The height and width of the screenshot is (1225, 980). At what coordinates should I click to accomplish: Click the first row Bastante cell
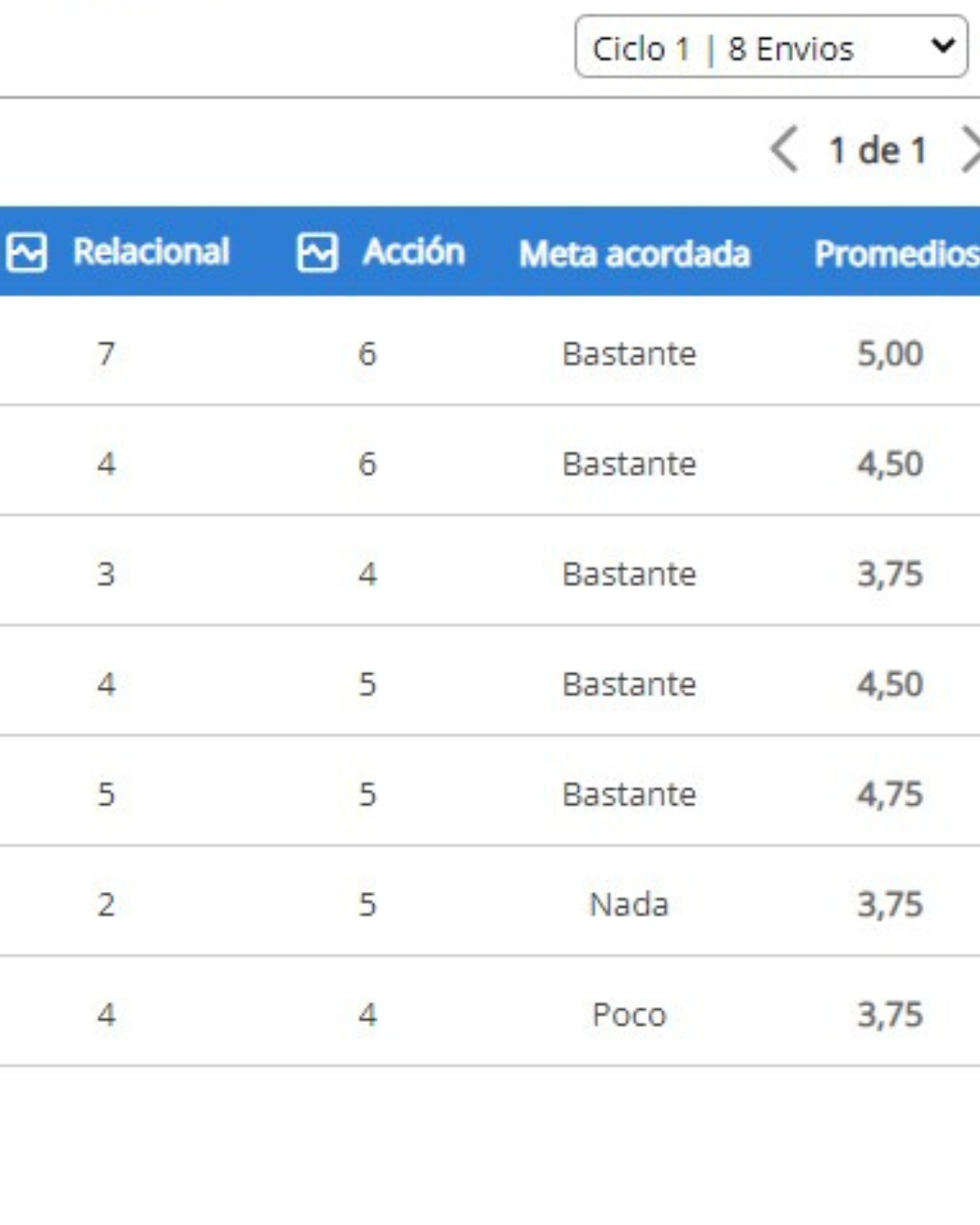[x=629, y=353]
